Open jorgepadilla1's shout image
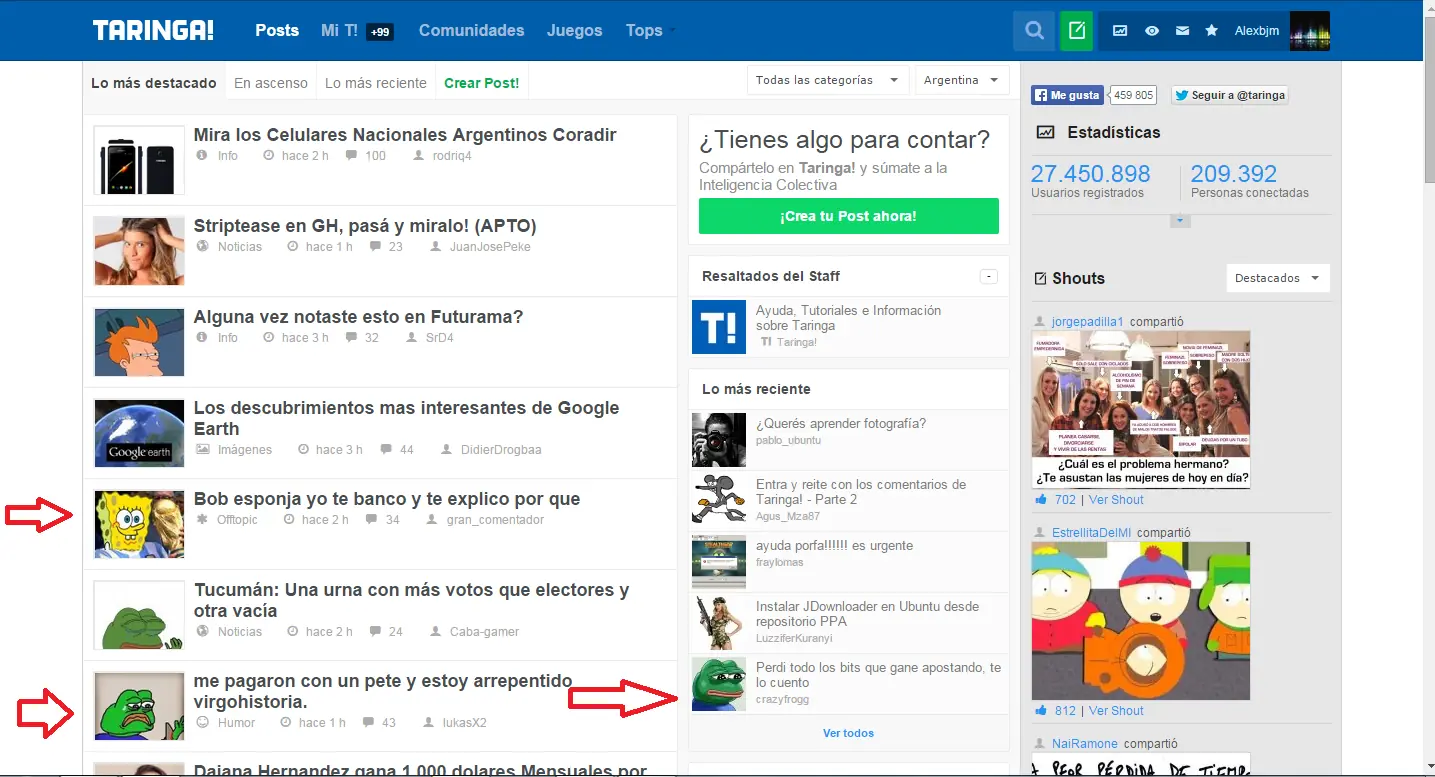The image size is (1435, 777). [1141, 410]
